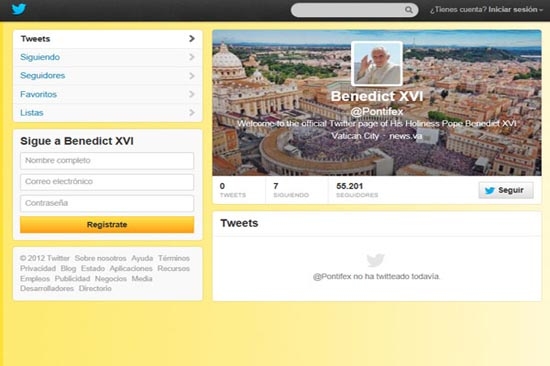Click the chevron on the Favoritos row
550x366 pixels.
tap(192, 94)
